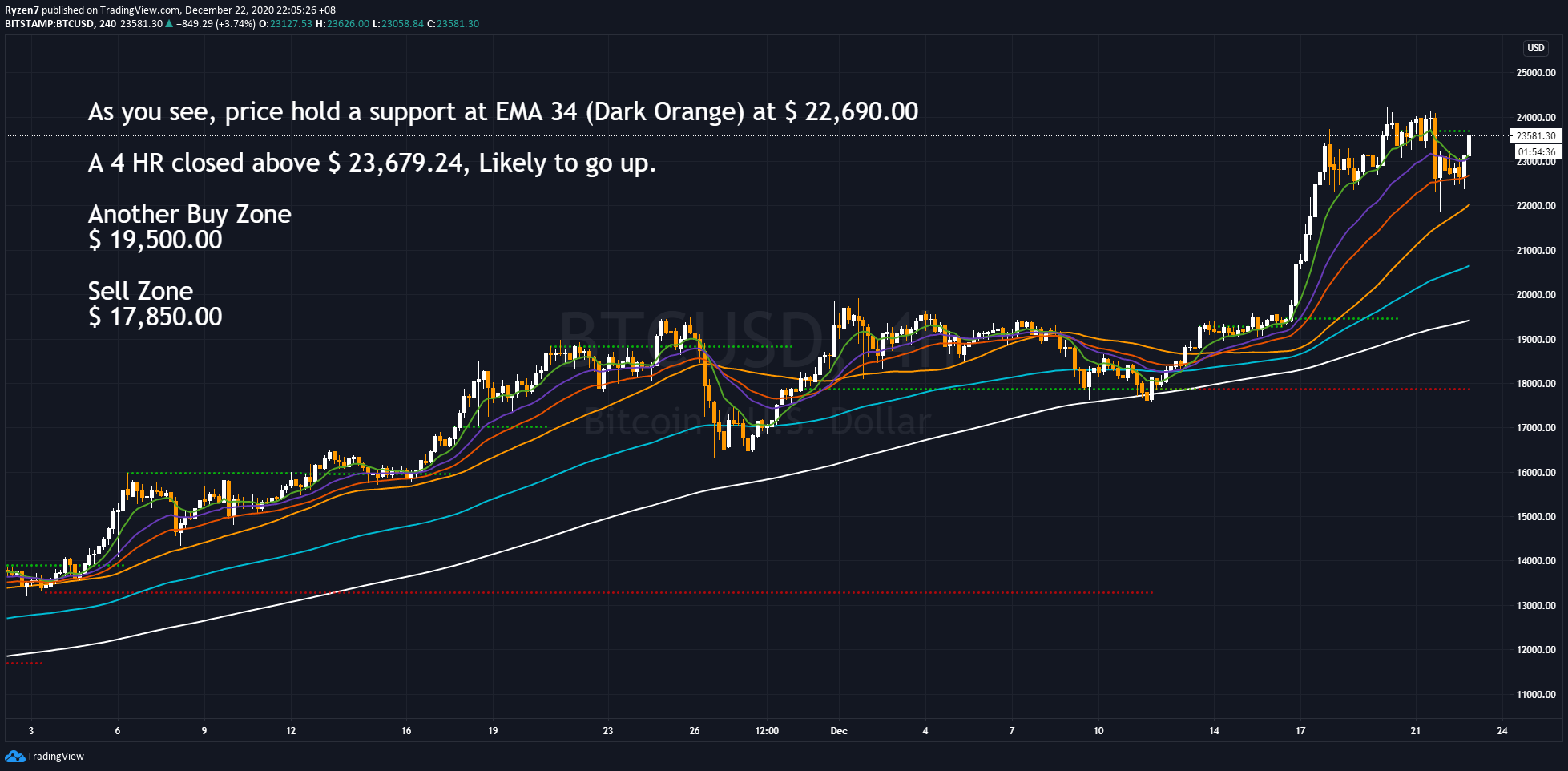Click the 18000.00 price axis label
The image size is (1568, 771).
[1536, 384]
